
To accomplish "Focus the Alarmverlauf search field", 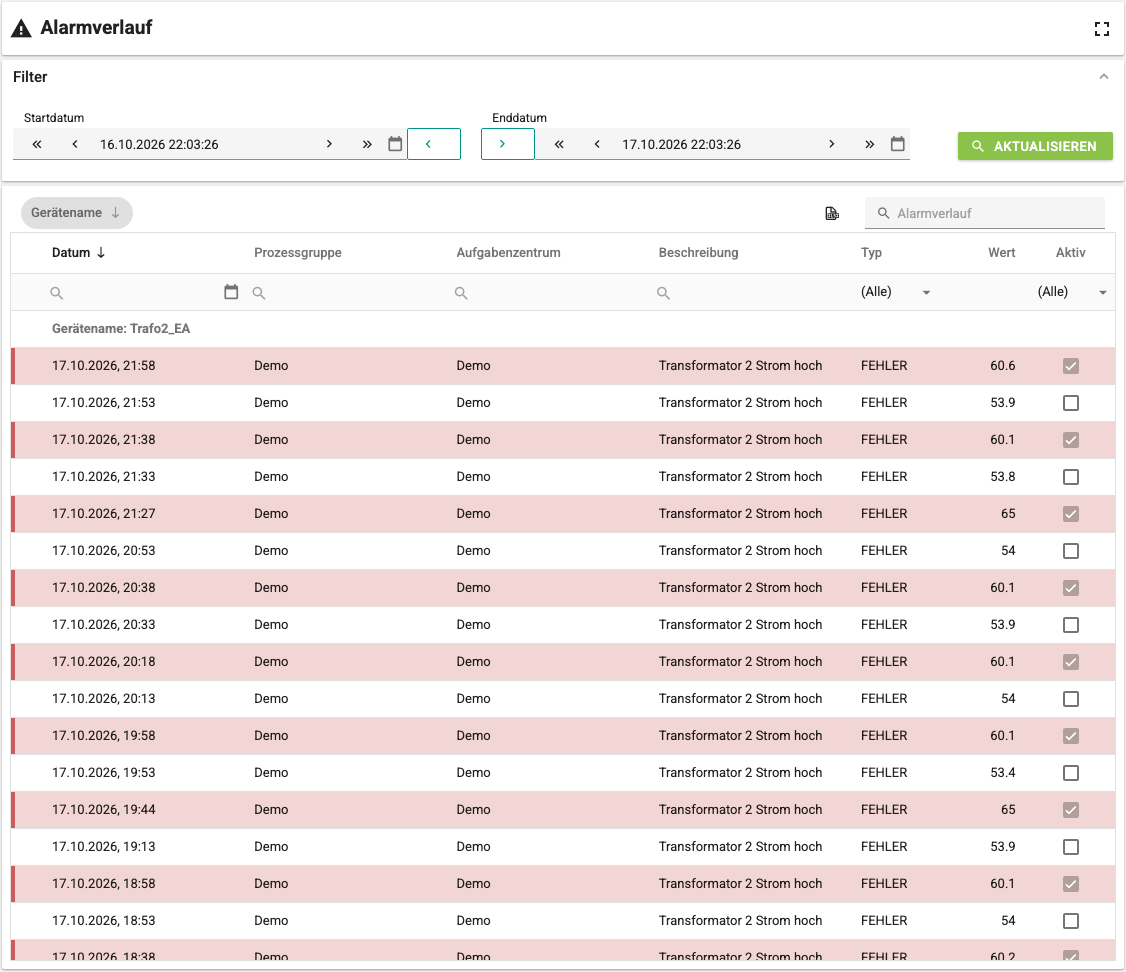I will pyautogui.click(x=985, y=213).
